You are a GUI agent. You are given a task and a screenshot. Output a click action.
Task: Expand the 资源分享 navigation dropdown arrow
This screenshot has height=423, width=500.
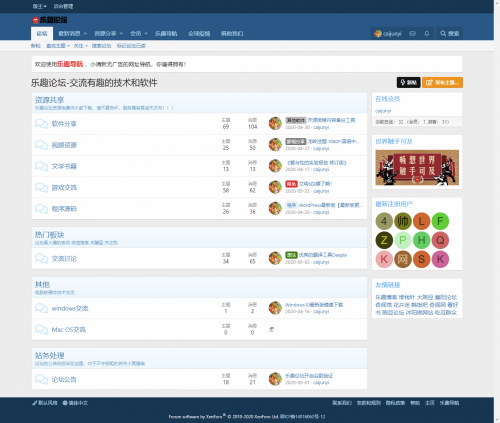[x=121, y=34]
